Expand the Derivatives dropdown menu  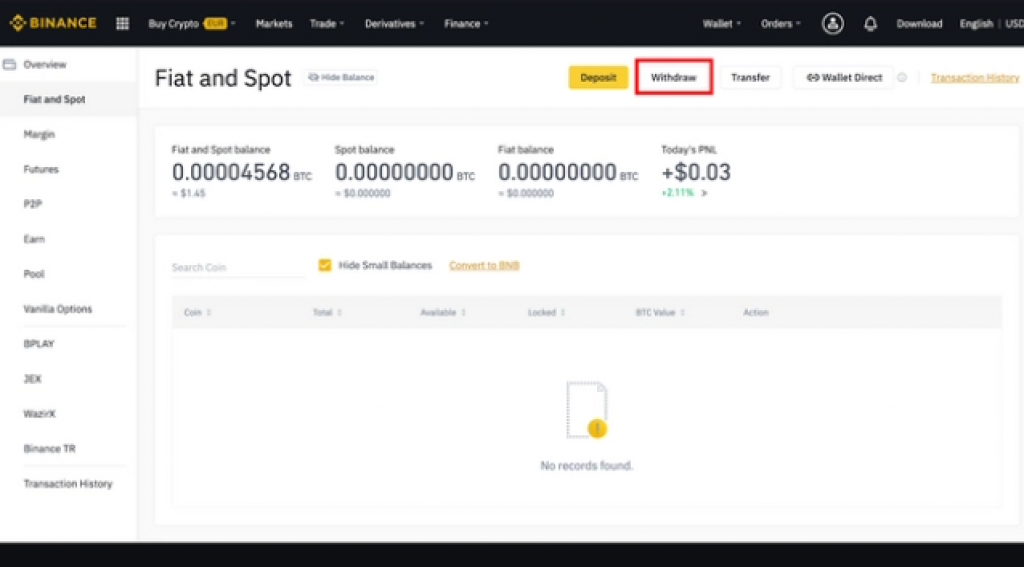pos(394,24)
